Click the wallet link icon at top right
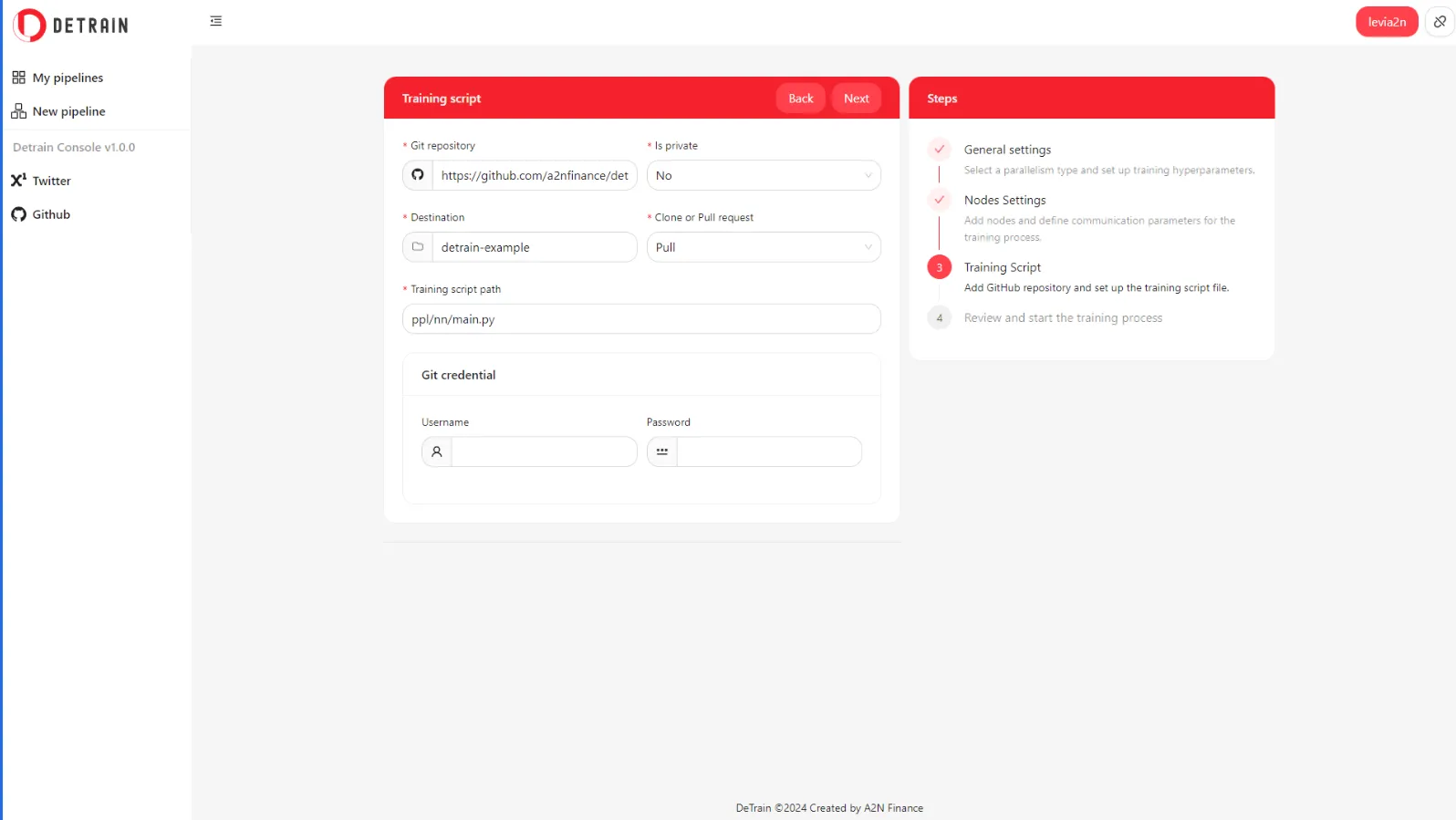The height and width of the screenshot is (820, 1456). 1440,22
